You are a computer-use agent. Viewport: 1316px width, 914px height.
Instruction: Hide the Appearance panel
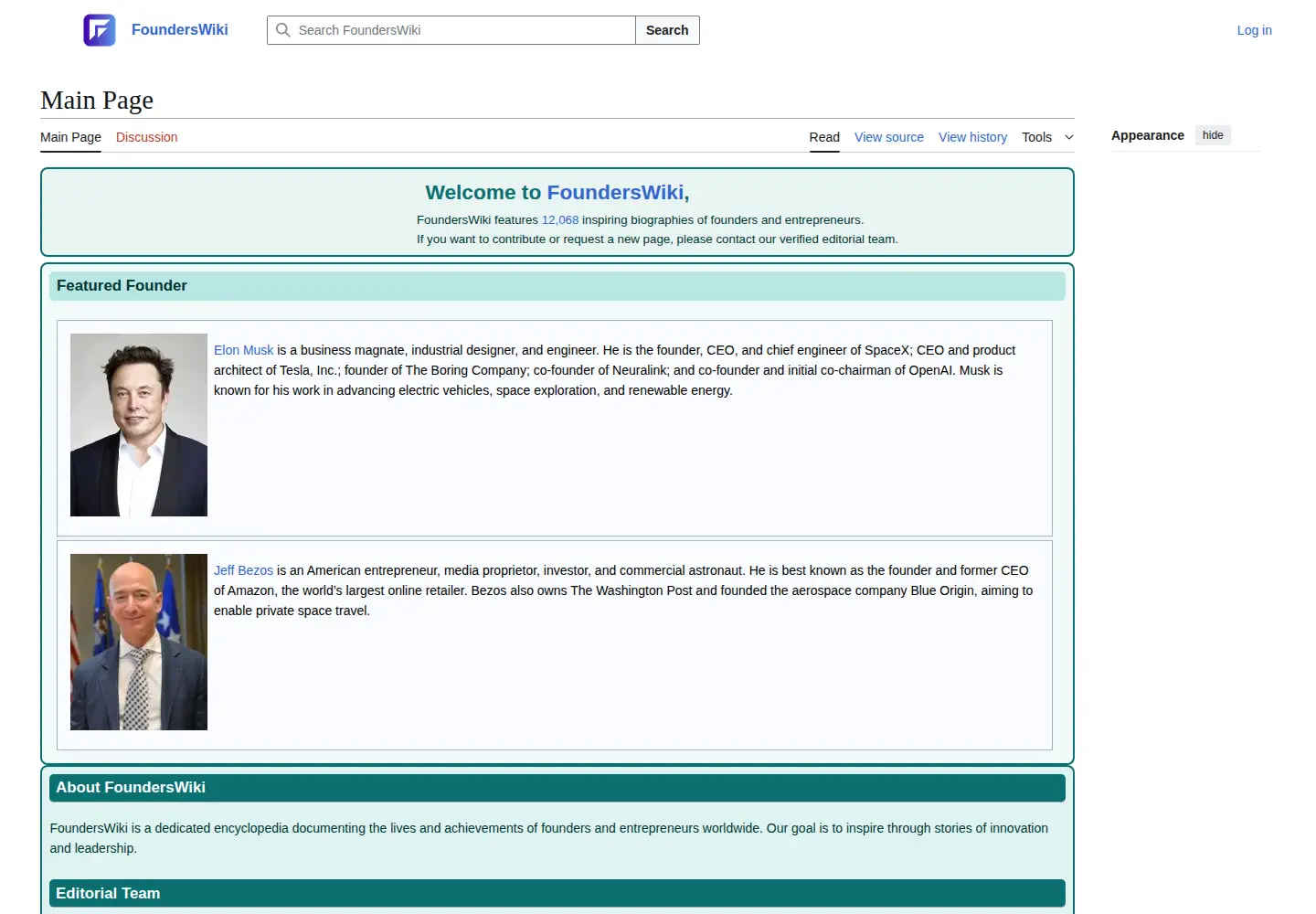pyautogui.click(x=1213, y=135)
